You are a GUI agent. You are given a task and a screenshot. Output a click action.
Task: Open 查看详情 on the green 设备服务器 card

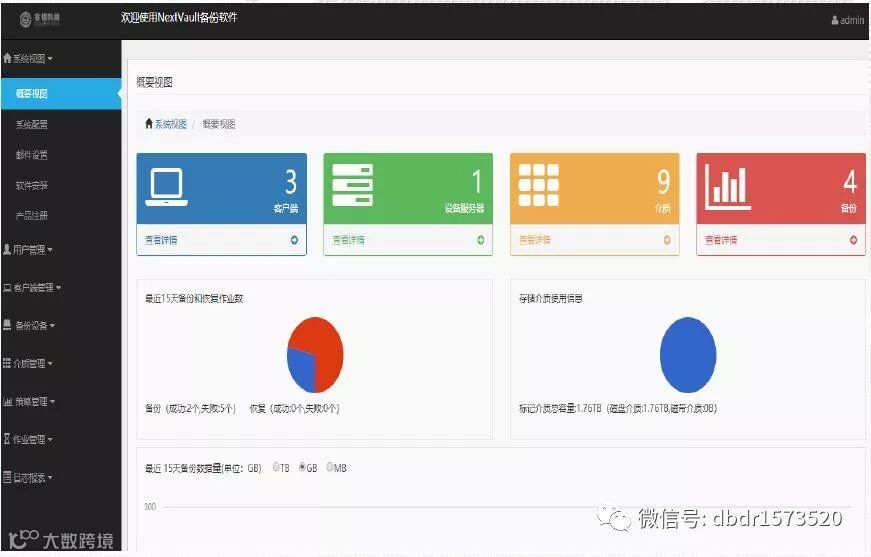pos(348,240)
